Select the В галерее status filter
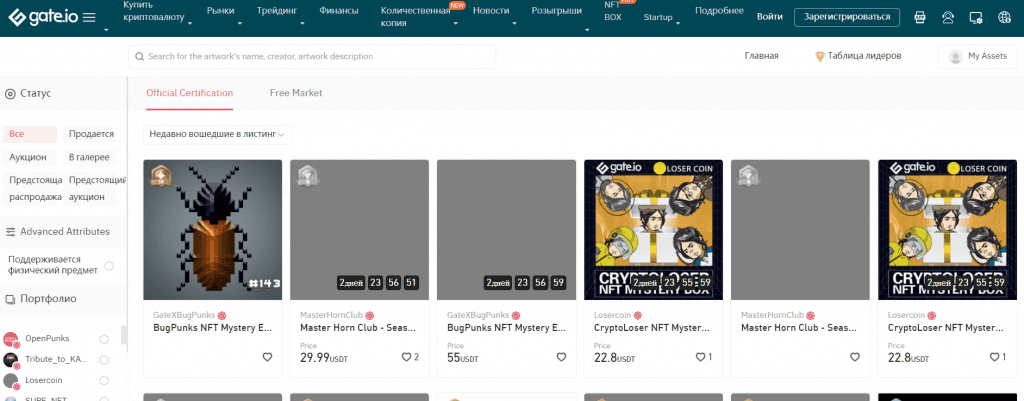This screenshot has height=401, width=1024. click(x=89, y=157)
